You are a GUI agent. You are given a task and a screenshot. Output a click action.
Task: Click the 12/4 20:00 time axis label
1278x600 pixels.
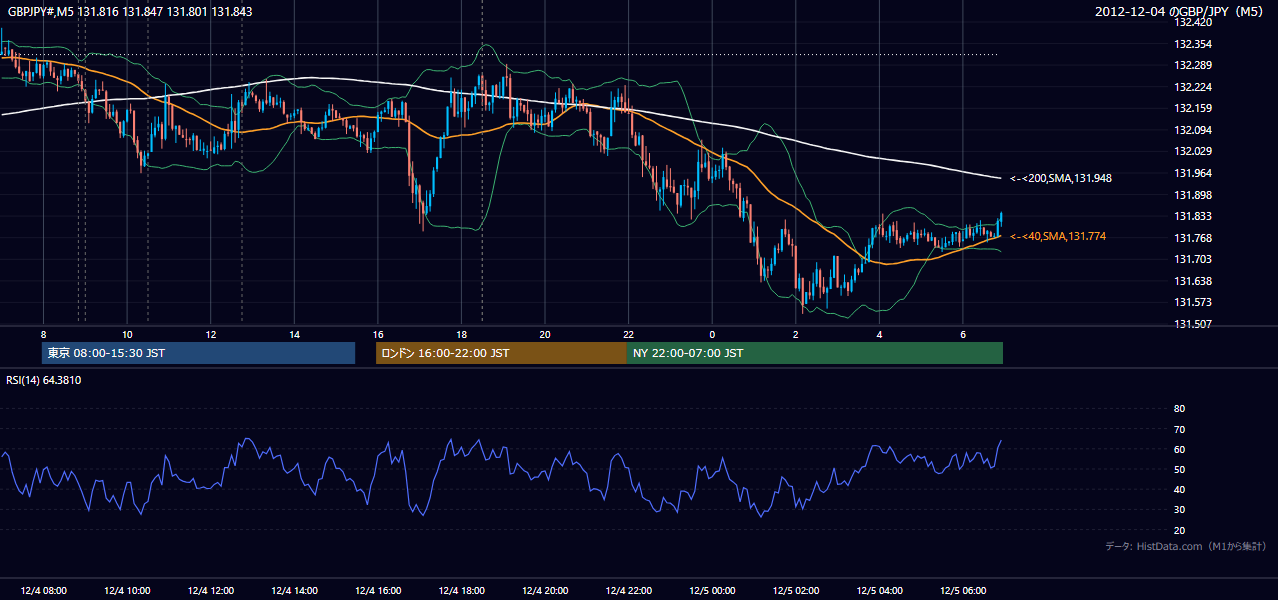coord(545,591)
